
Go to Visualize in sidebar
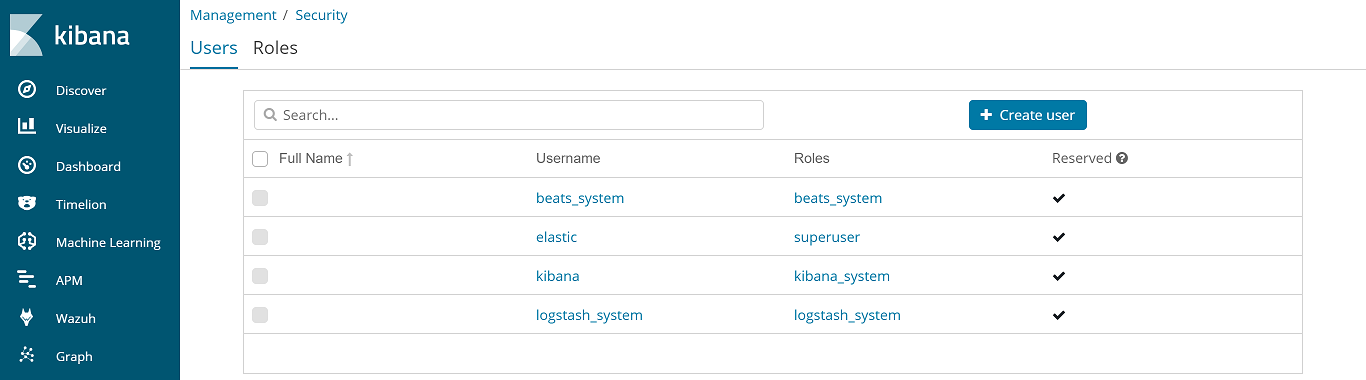(81, 128)
